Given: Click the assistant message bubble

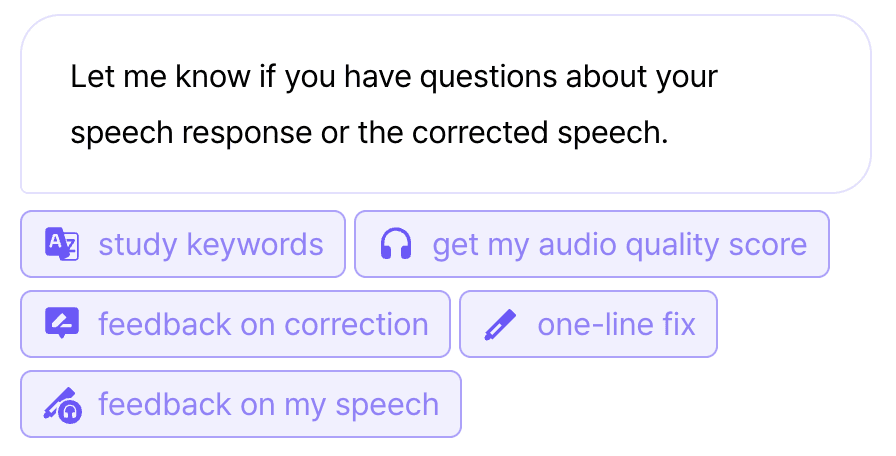Looking at the screenshot, I should click(446, 104).
